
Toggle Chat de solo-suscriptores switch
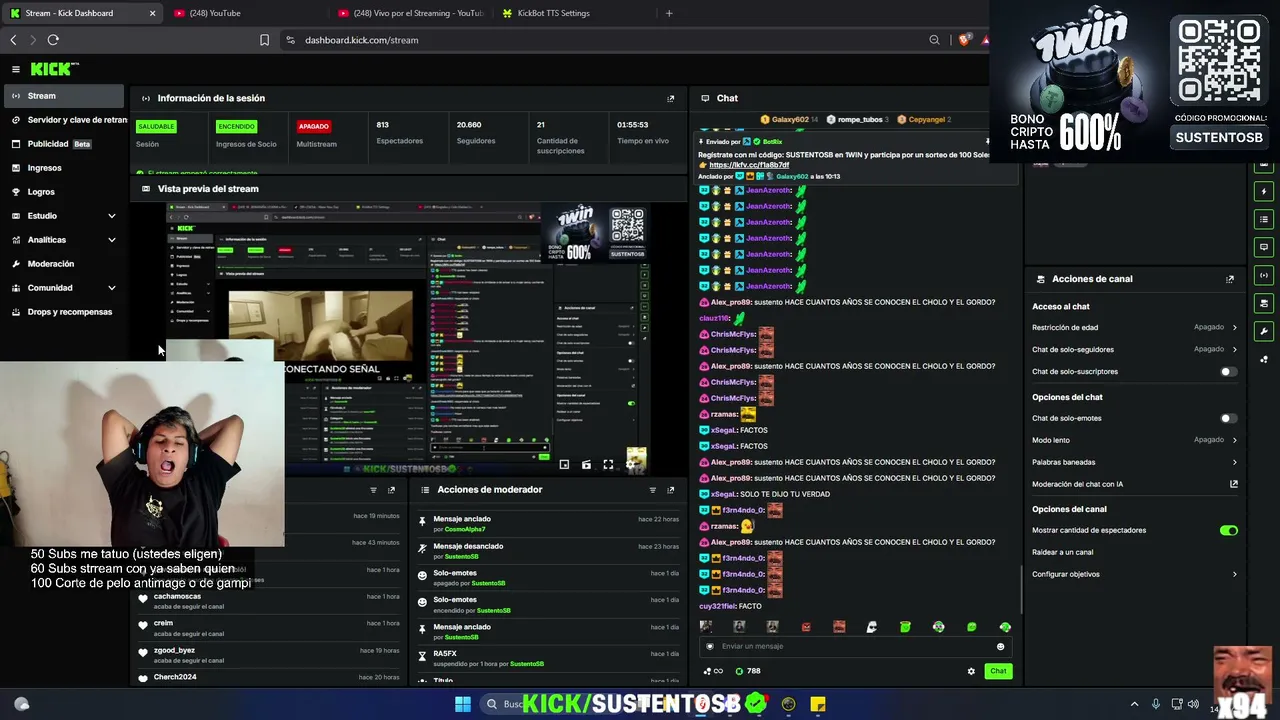click(1229, 372)
